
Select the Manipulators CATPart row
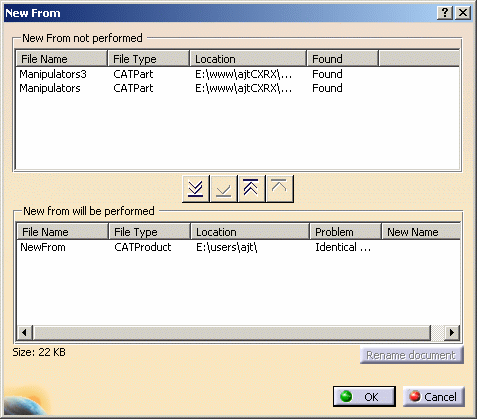click(237, 88)
